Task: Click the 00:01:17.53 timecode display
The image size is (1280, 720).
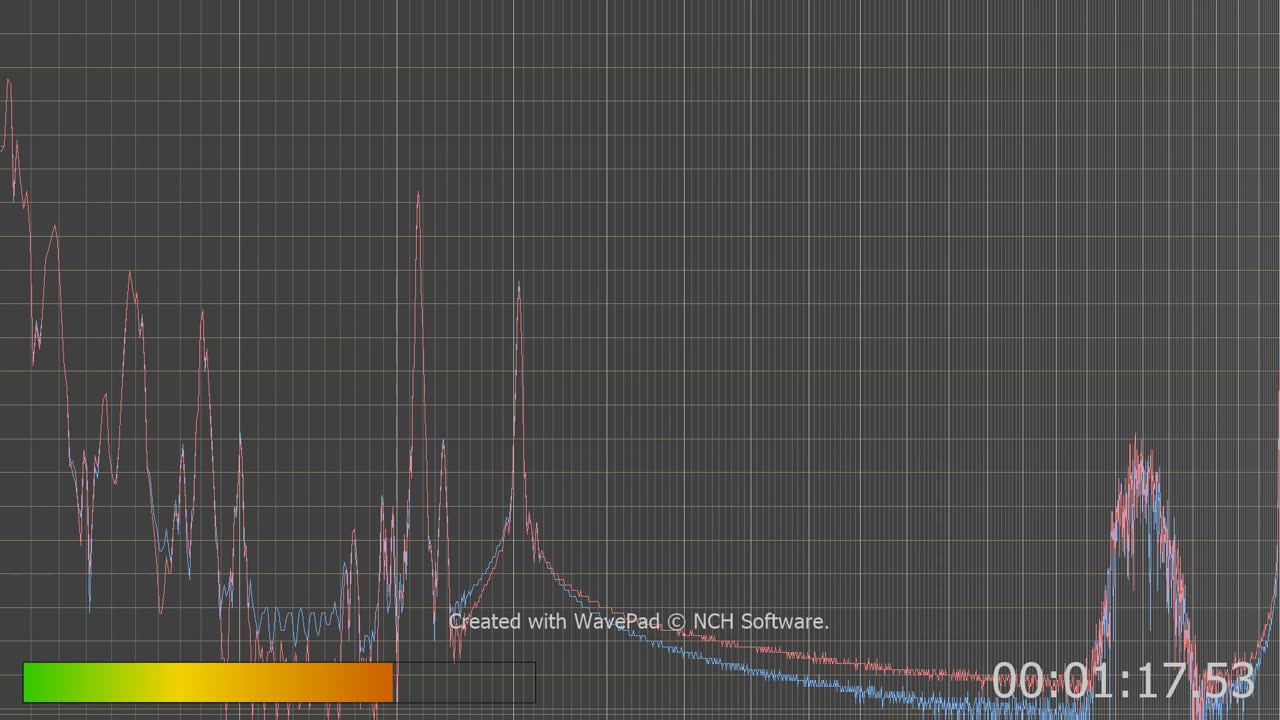Action: tap(1123, 681)
